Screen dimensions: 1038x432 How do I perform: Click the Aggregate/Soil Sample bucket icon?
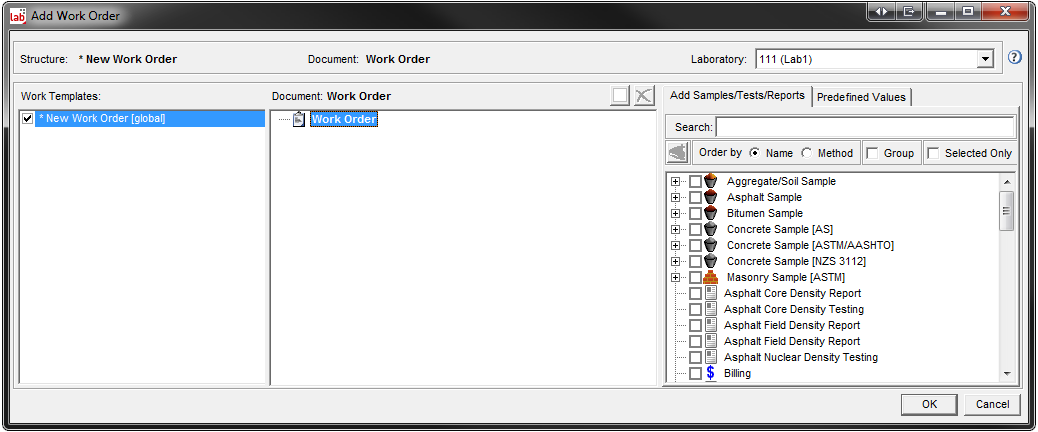click(711, 181)
